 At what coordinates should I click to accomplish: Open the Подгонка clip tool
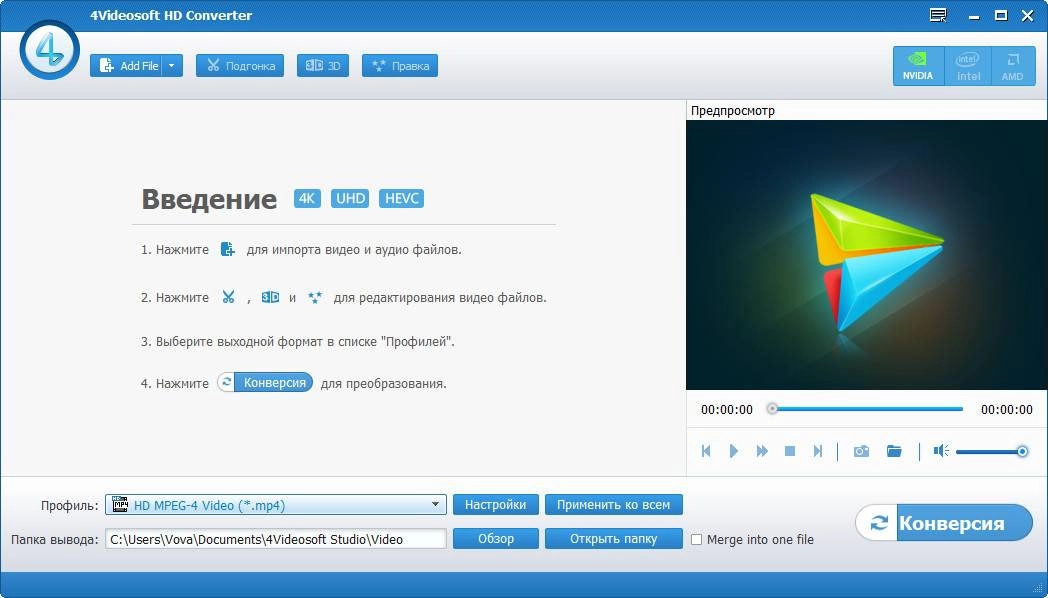tap(240, 65)
